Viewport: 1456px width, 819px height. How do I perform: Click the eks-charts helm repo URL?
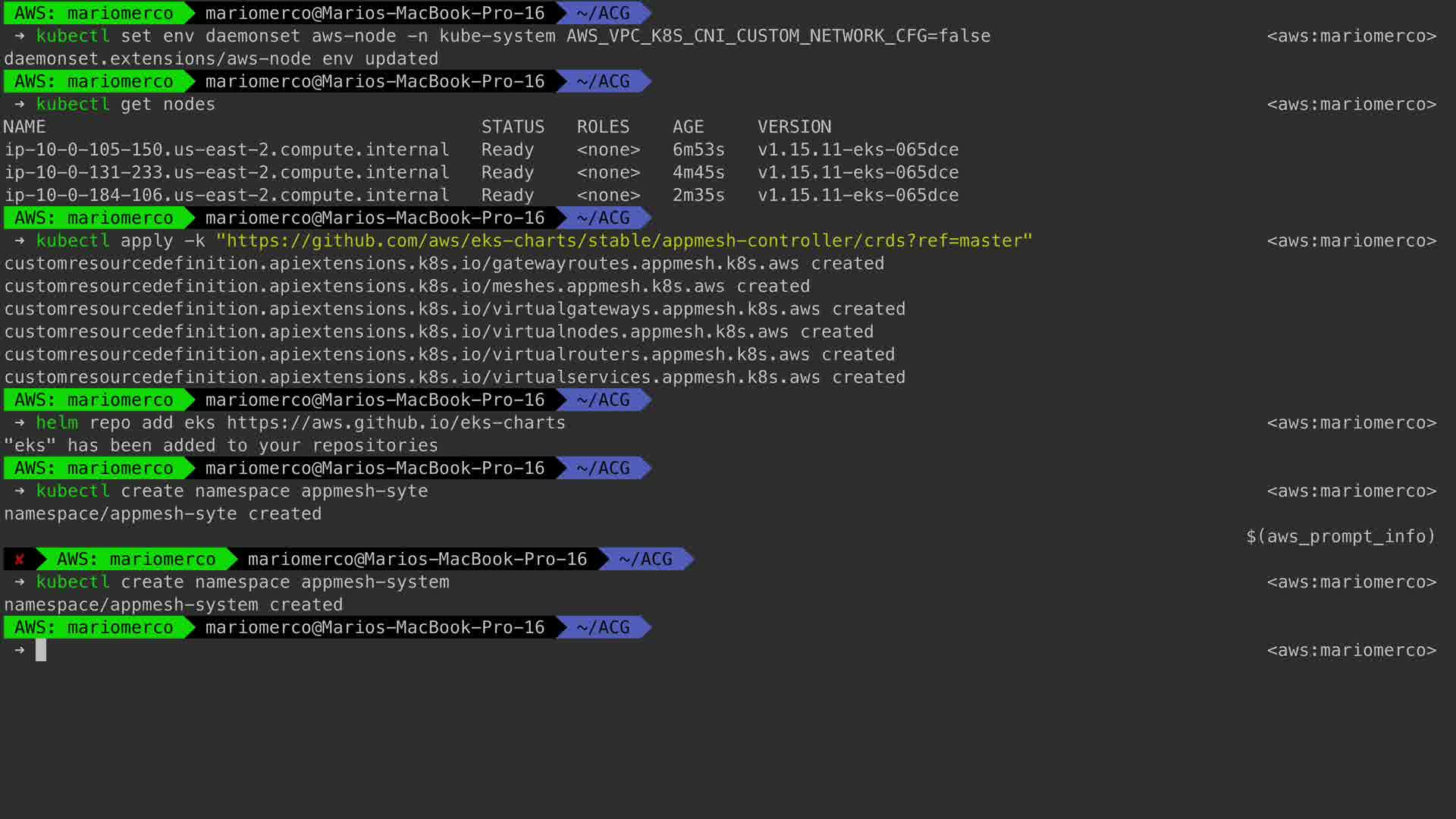396,423
